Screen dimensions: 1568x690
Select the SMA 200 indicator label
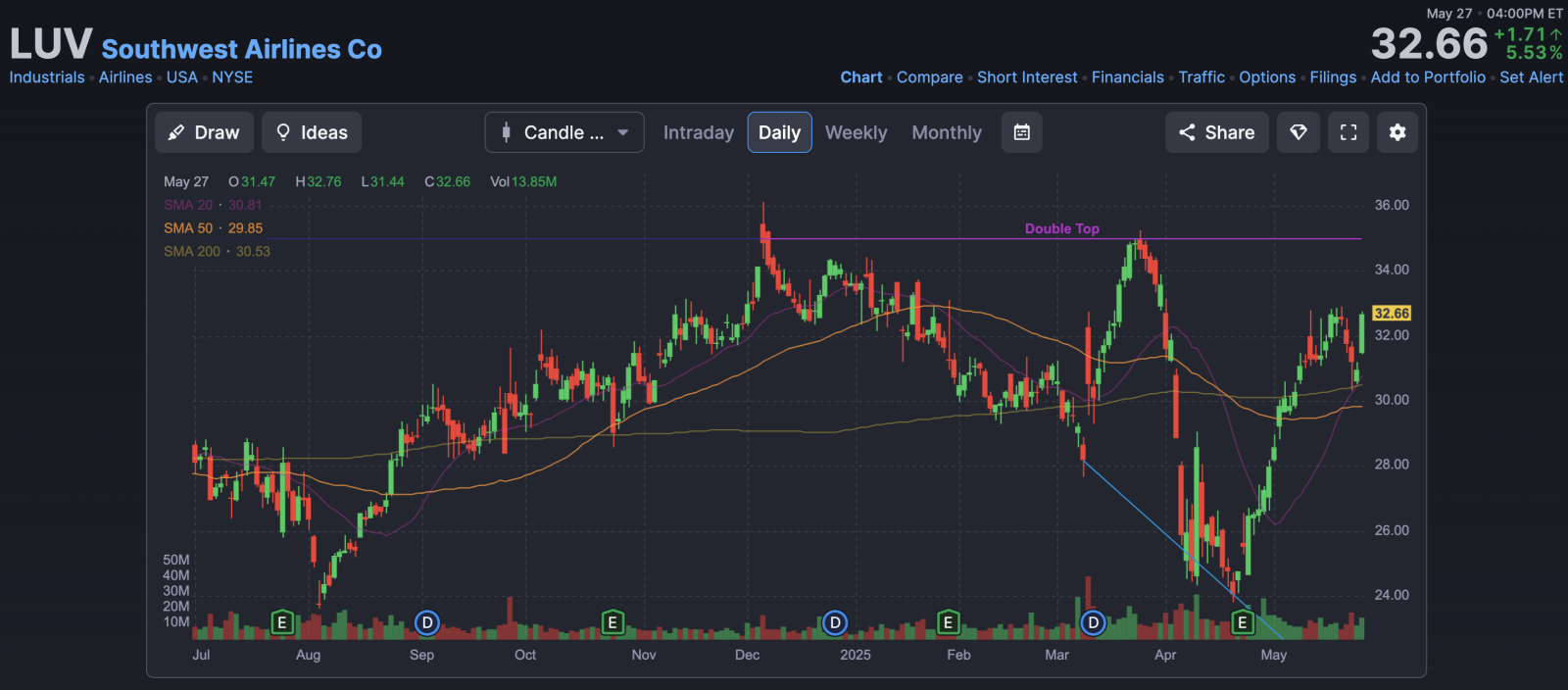click(x=217, y=252)
